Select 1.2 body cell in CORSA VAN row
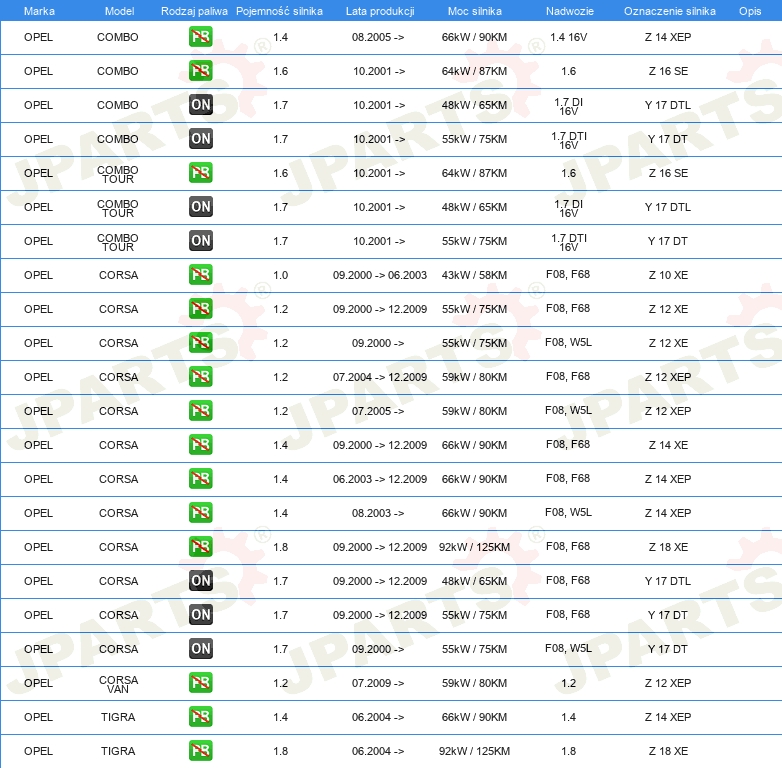 click(x=568, y=683)
